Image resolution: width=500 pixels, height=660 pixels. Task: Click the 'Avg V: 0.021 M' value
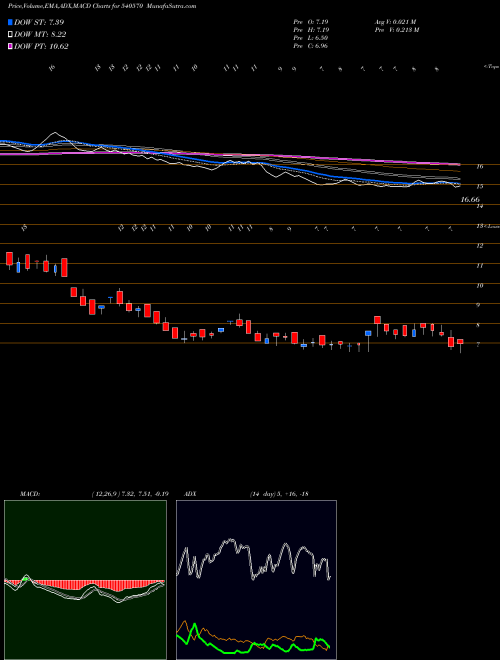[x=396, y=22]
